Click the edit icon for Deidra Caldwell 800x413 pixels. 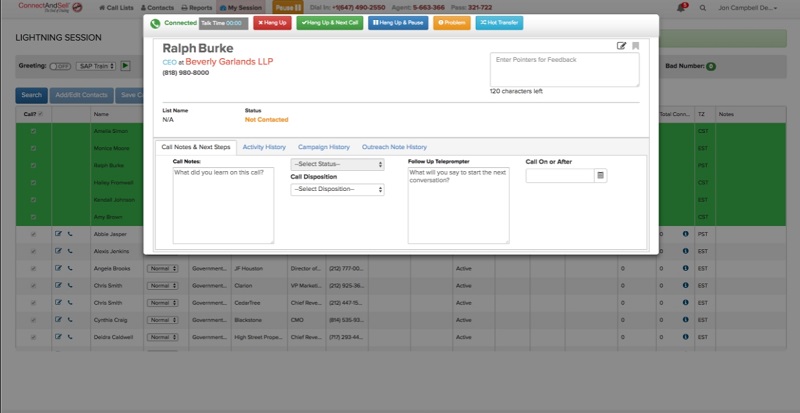pos(58,337)
